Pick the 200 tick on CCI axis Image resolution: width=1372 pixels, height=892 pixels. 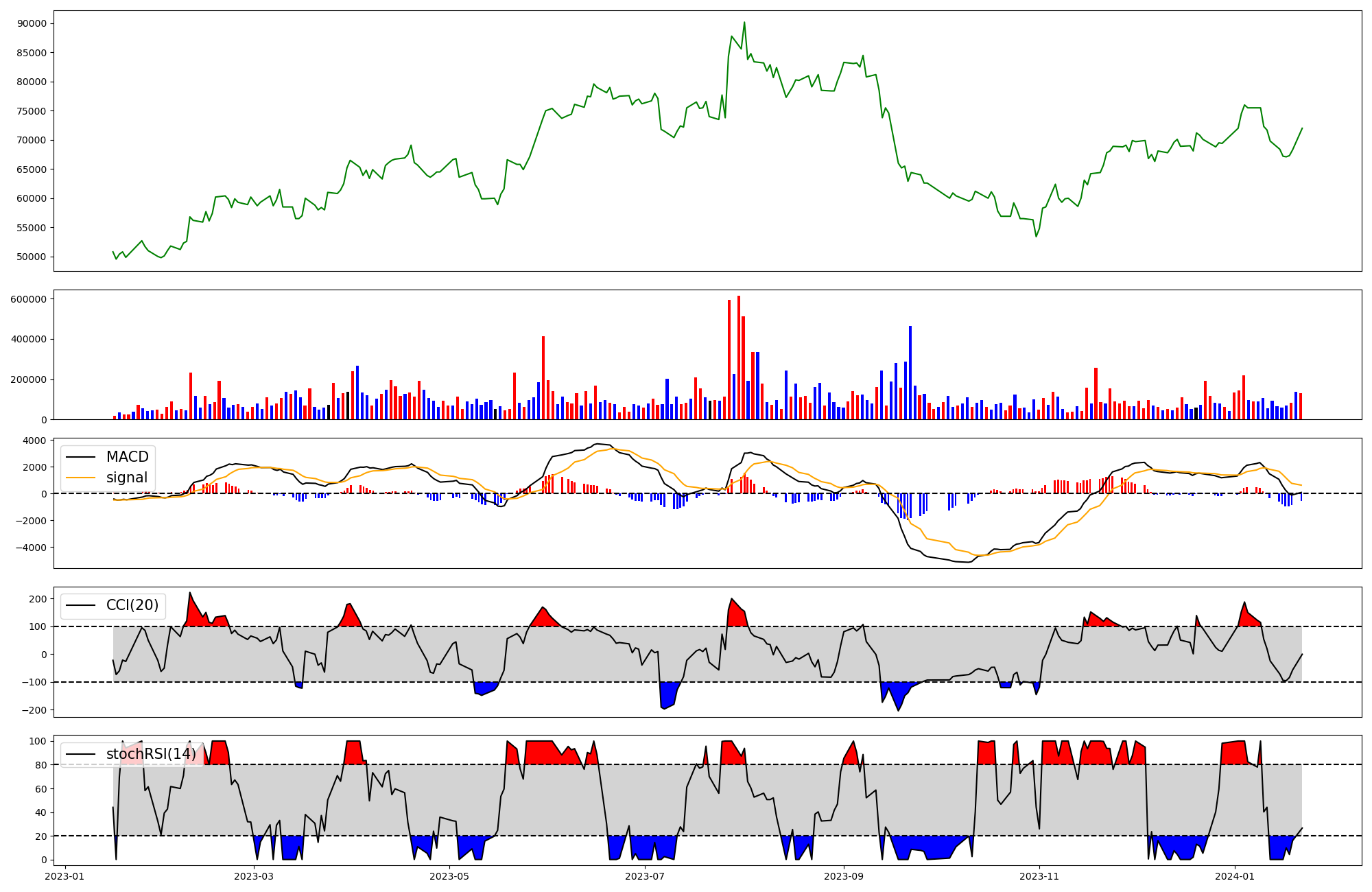(38, 599)
